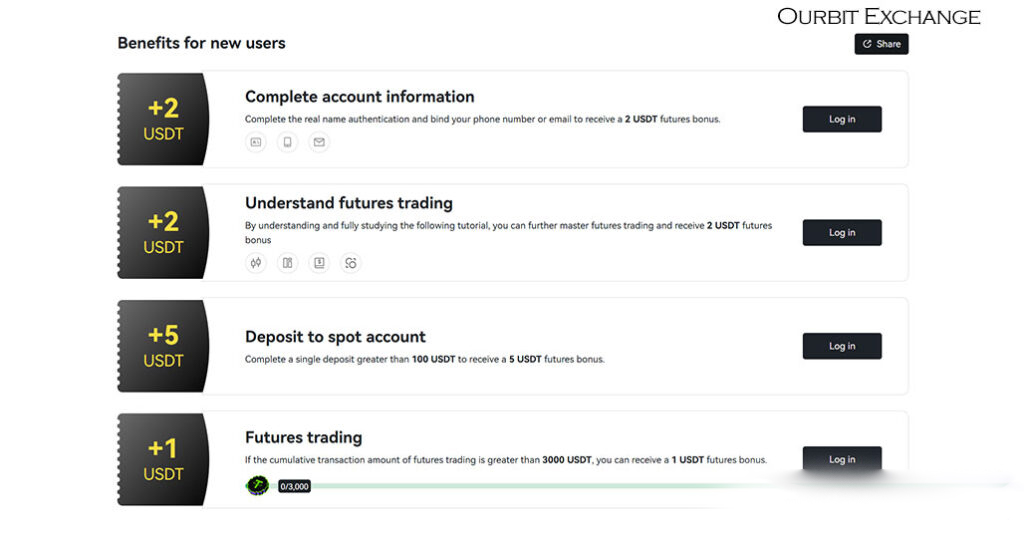Screen dimensions: 1024x536
Task: Click the phone number binding icon
Action: 287,142
